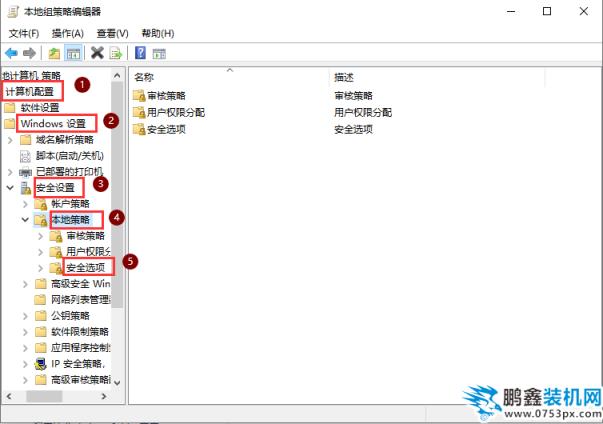Click the blue Help question mark icon
603x424 pixels.
coord(140,53)
